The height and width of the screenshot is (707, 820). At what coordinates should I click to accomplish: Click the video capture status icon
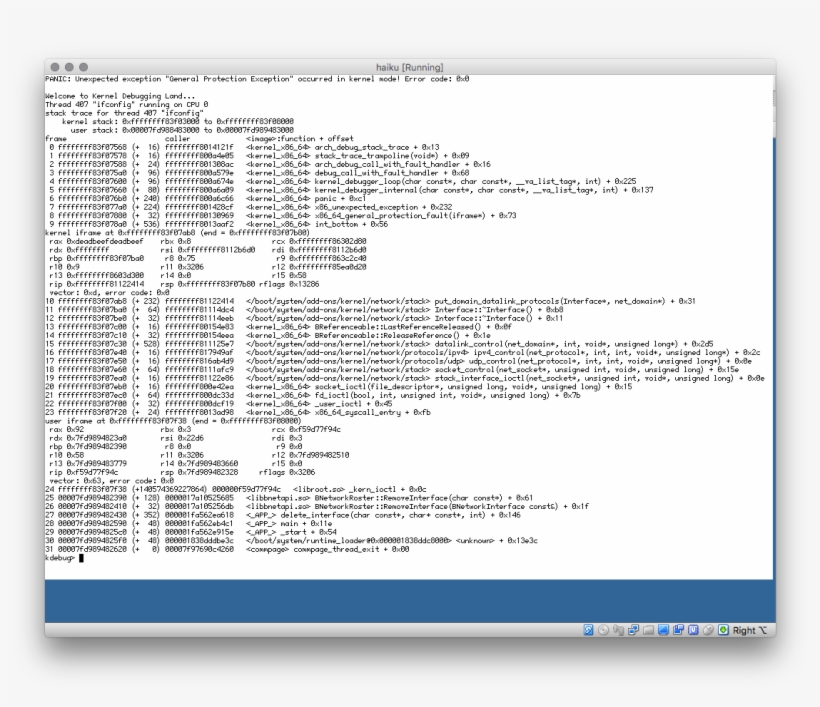pos(678,631)
